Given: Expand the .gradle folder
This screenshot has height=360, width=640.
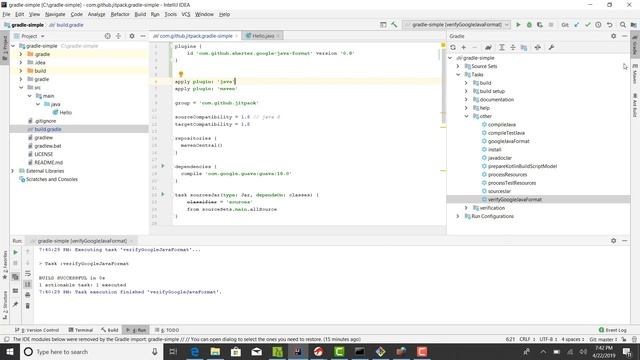Looking at the screenshot, I should click(x=21, y=54).
